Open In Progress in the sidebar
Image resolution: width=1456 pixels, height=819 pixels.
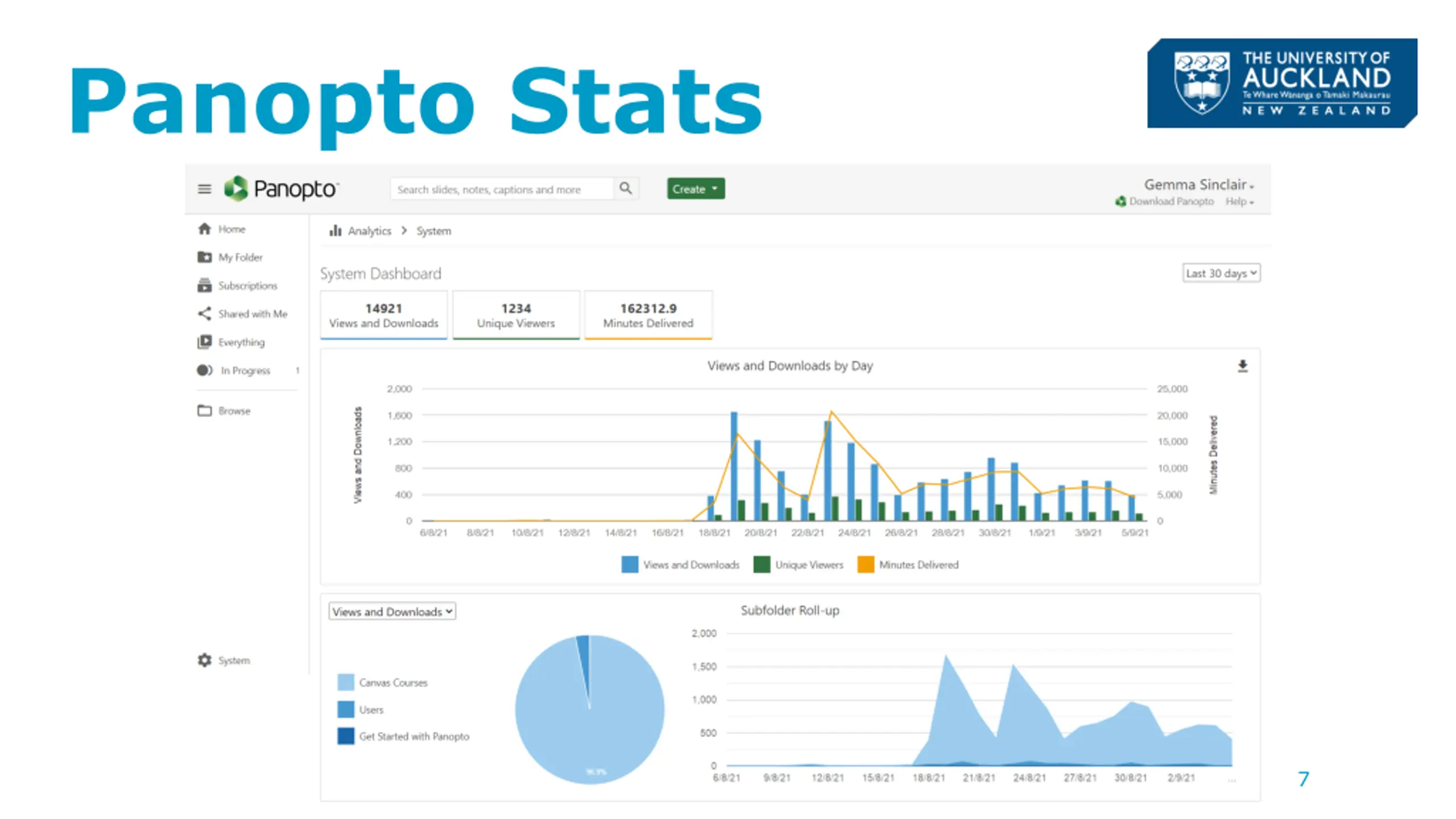tap(245, 371)
